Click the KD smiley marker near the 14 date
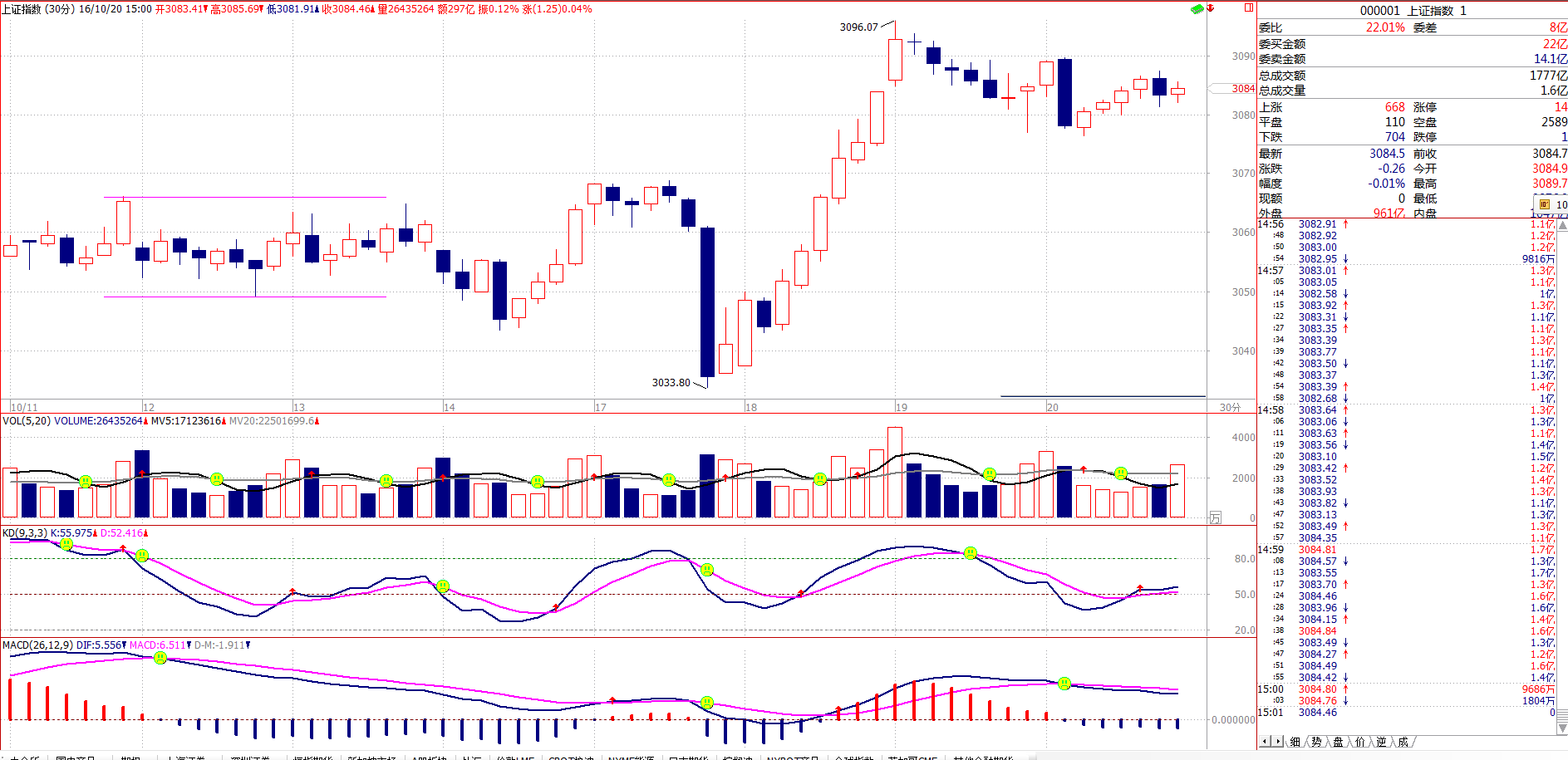1568x760 pixels. (x=443, y=586)
